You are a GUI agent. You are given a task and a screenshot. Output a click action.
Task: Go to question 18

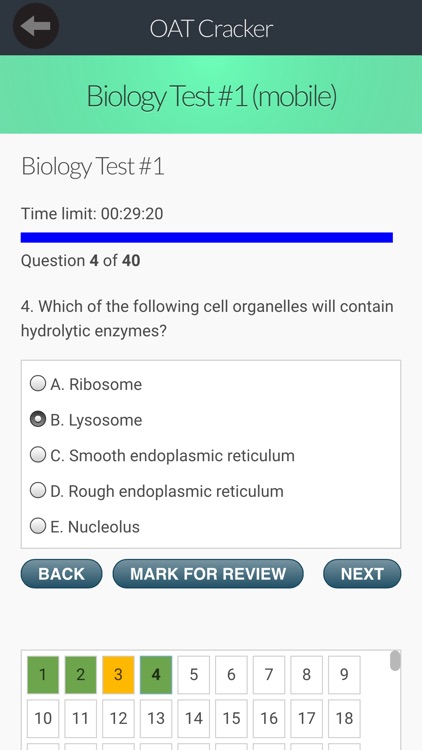[x=344, y=718]
